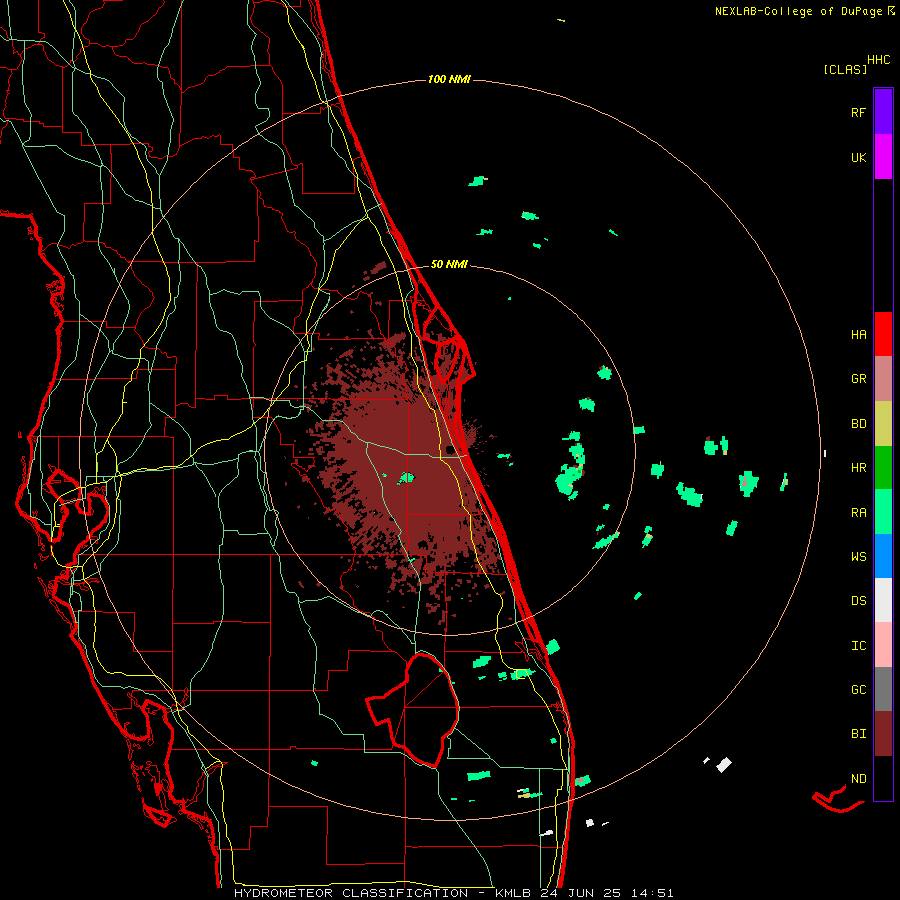Click the UK magenta legend swatch
The height and width of the screenshot is (900, 900).
pyautogui.click(x=883, y=157)
